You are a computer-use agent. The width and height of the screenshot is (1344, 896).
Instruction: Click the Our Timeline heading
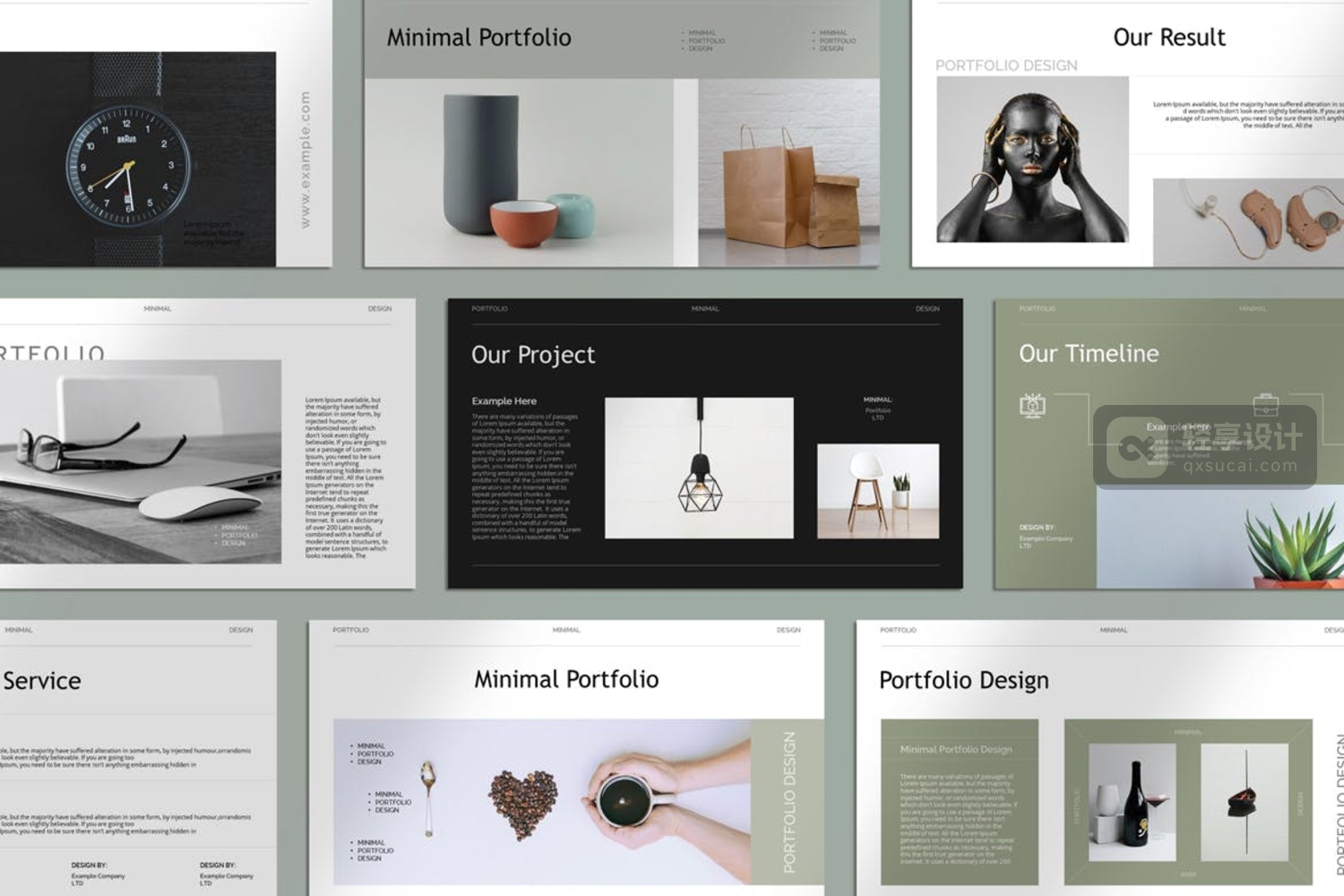click(1089, 354)
